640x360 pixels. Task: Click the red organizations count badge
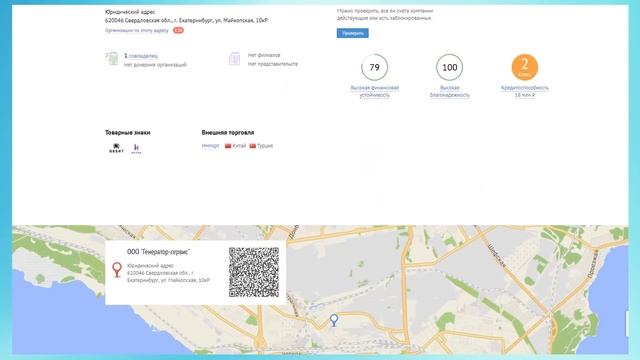tap(178, 30)
